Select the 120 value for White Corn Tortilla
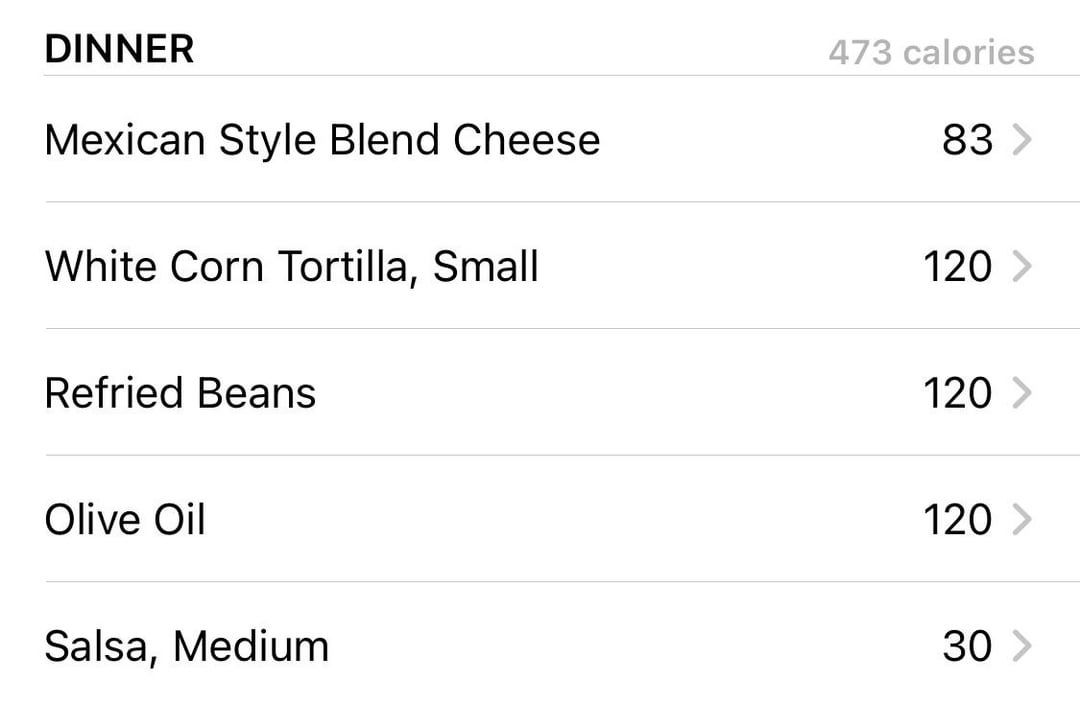The height and width of the screenshot is (704, 1080). [x=958, y=267]
